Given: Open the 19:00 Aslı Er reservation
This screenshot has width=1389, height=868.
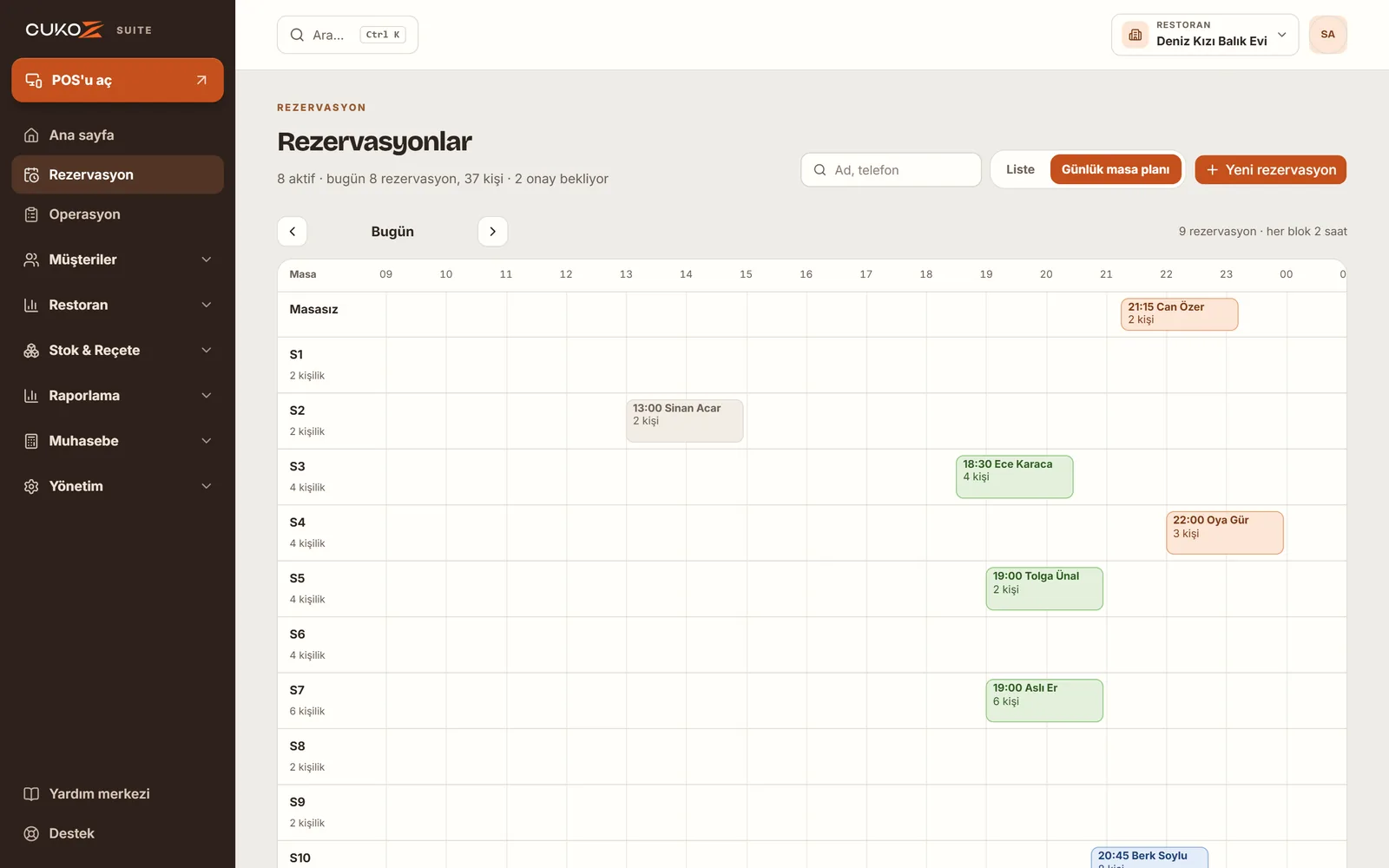Looking at the screenshot, I should click(x=1044, y=700).
